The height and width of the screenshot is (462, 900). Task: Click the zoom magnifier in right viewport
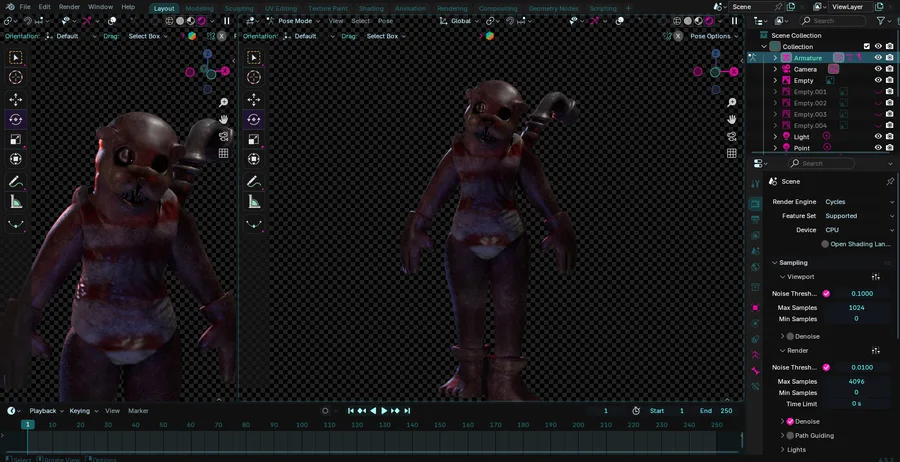coord(732,102)
